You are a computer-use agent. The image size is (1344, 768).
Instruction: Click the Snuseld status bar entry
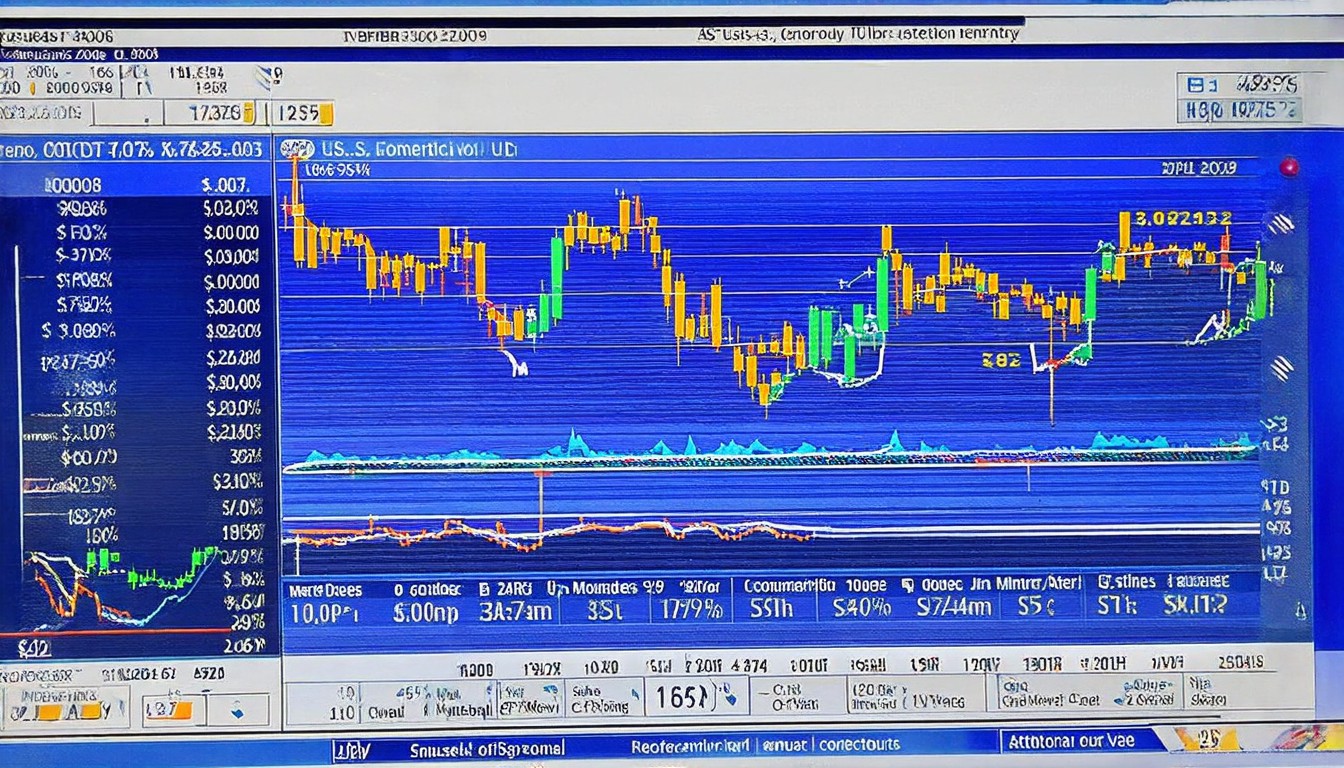[x=487, y=748]
